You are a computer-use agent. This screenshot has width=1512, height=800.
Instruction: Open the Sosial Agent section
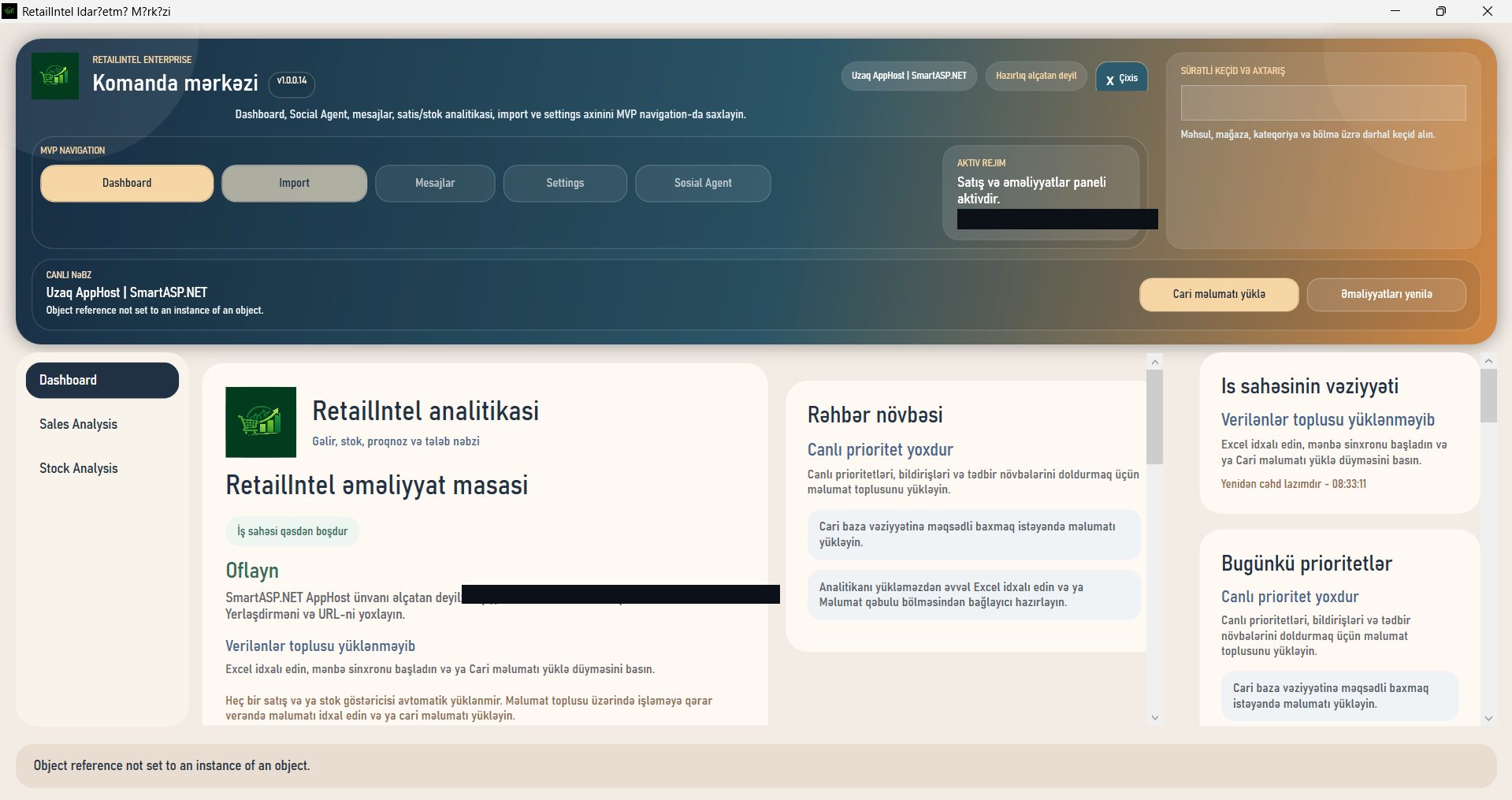point(703,183)
